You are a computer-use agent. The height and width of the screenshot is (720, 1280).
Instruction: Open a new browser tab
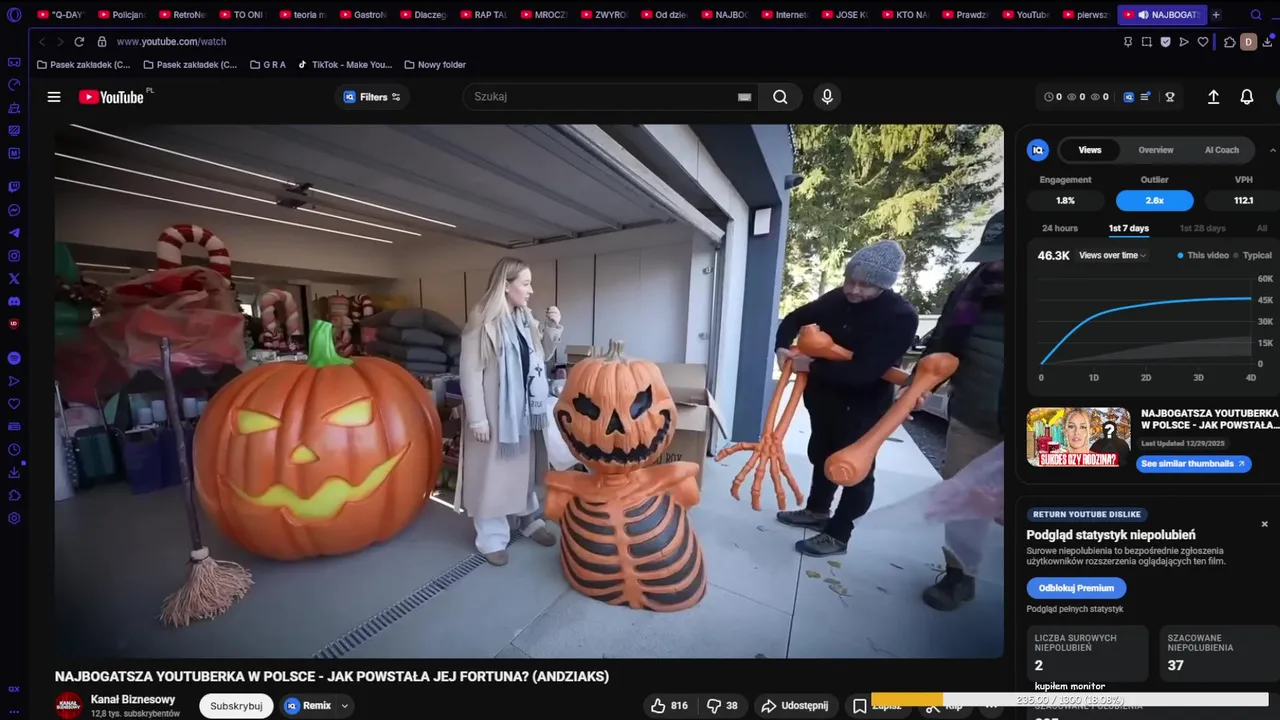click(x=1216, y=15)
